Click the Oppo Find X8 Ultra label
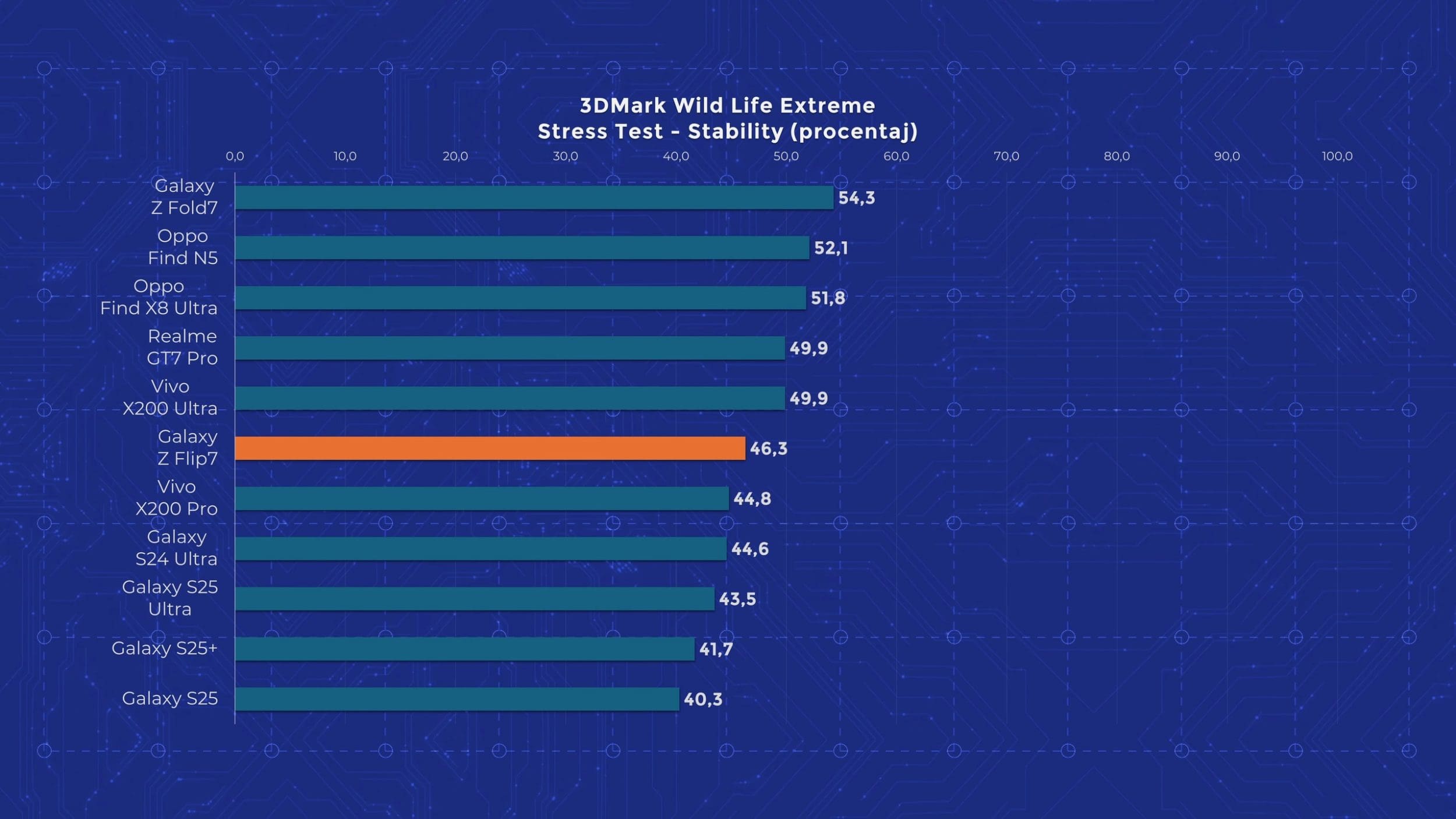The image size is (1456, 819). [158, 297]
